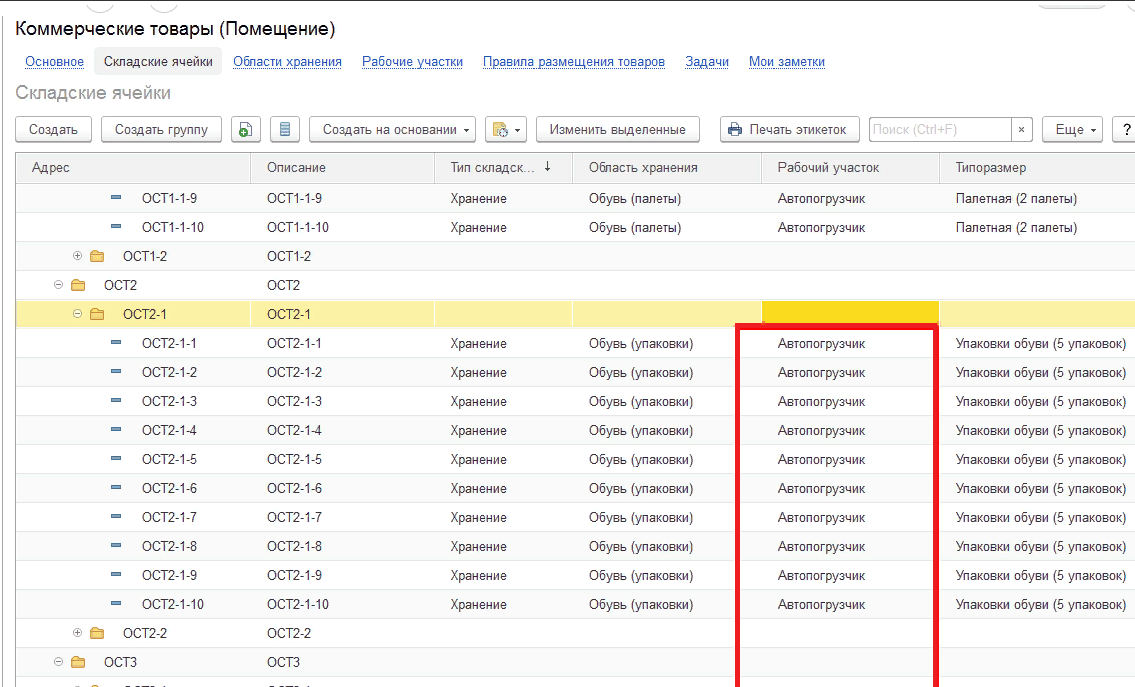1135x687 pixels.
Task: Expand the ОСТ2-2 group node
Action: point(77,633)
